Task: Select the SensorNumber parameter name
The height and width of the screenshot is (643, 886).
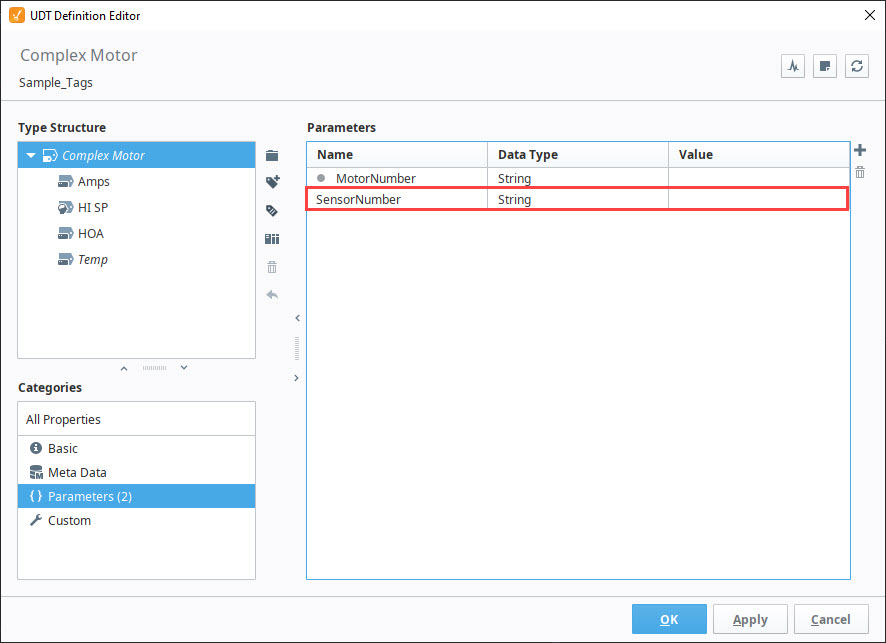Action: [358, 199]
